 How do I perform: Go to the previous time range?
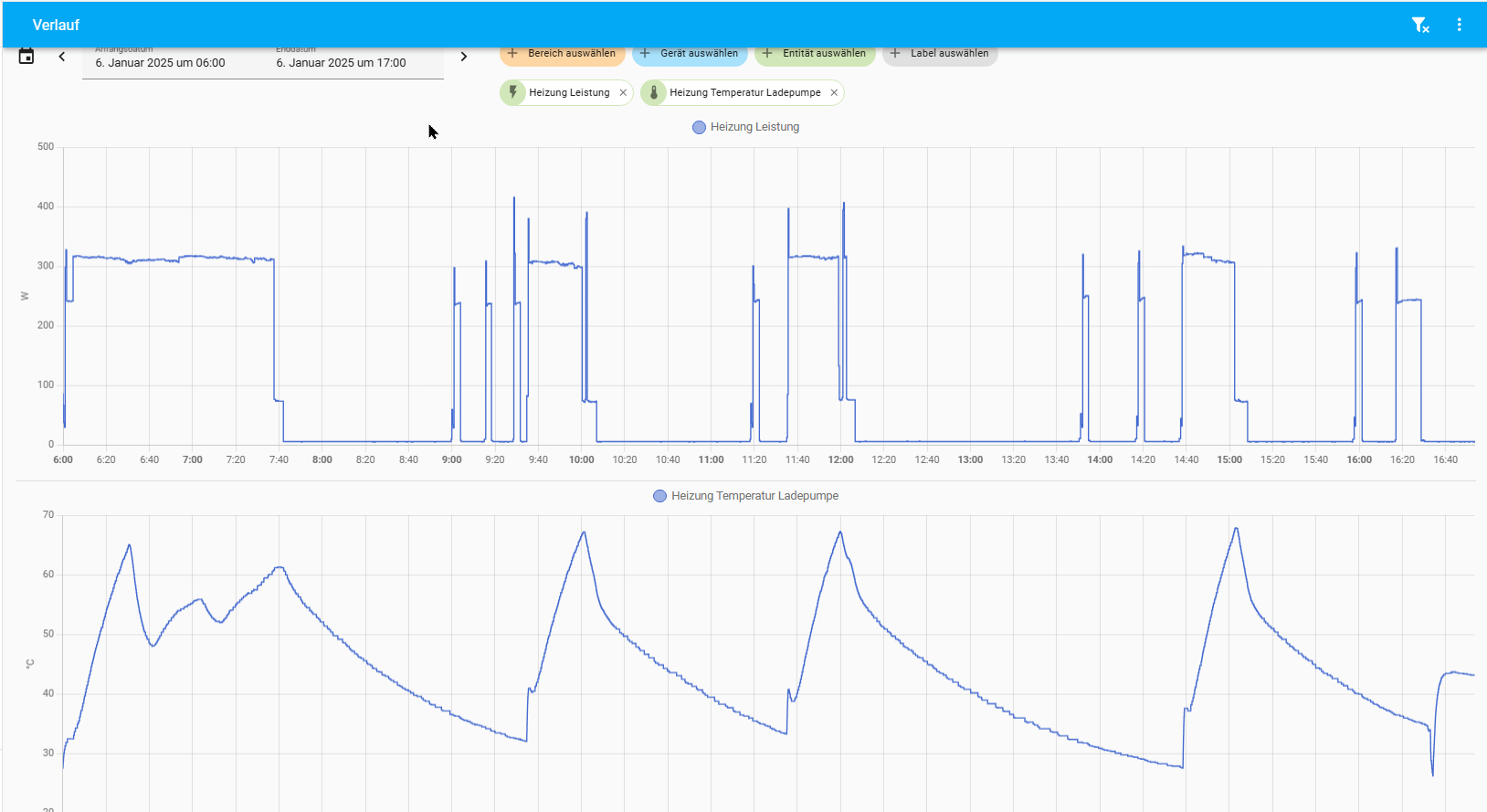[x=62, y=57]
